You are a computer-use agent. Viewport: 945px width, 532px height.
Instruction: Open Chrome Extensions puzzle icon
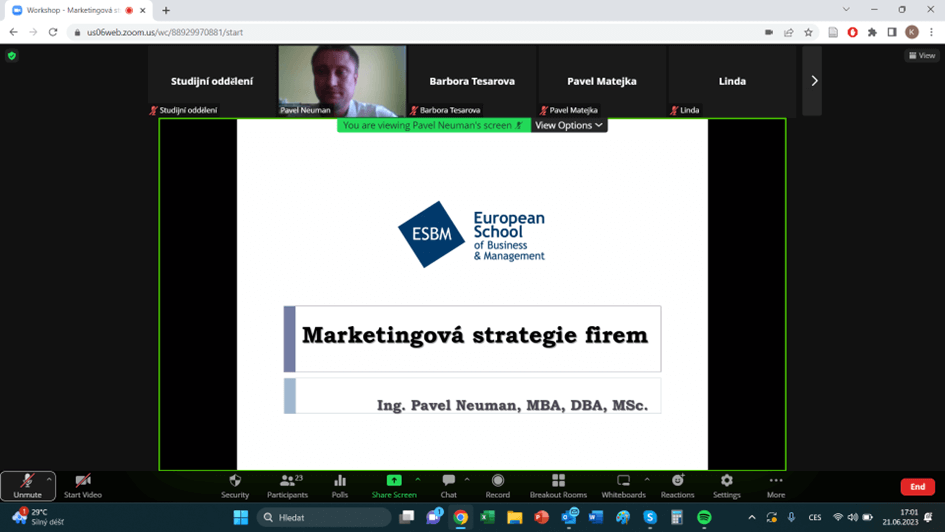pyautogui.click(x=872, y=33)
